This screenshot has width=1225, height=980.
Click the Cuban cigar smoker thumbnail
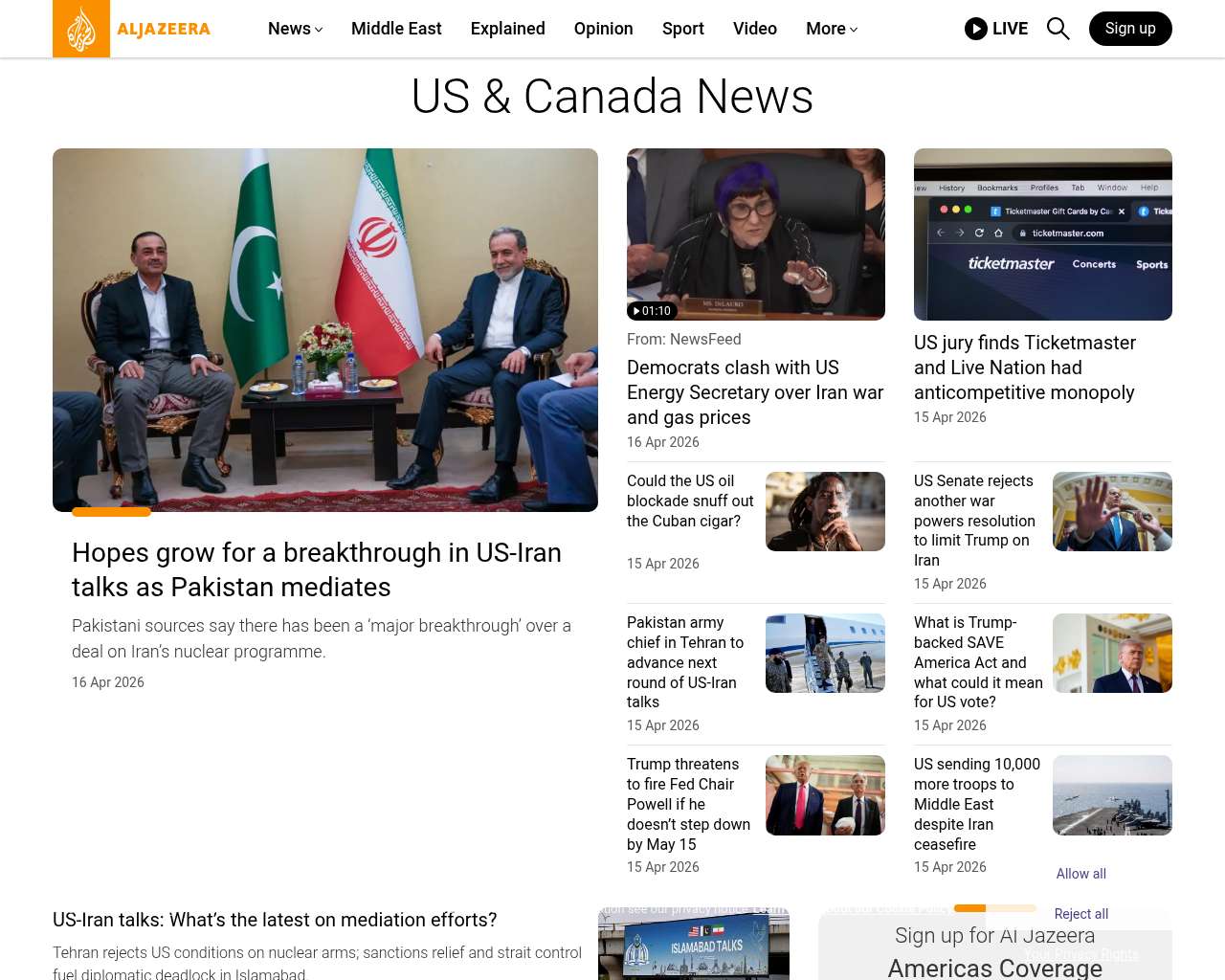click(825, 511)
